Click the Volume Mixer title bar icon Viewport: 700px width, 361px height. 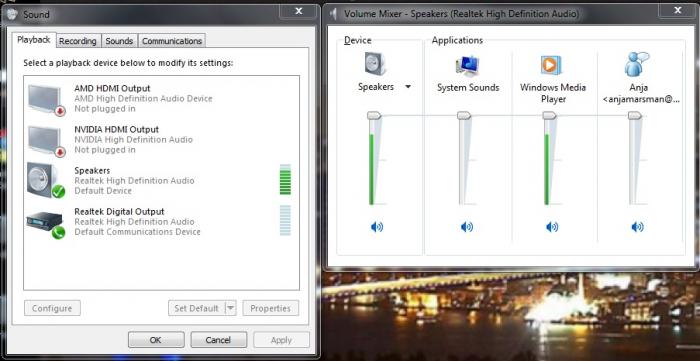point(333,14)
